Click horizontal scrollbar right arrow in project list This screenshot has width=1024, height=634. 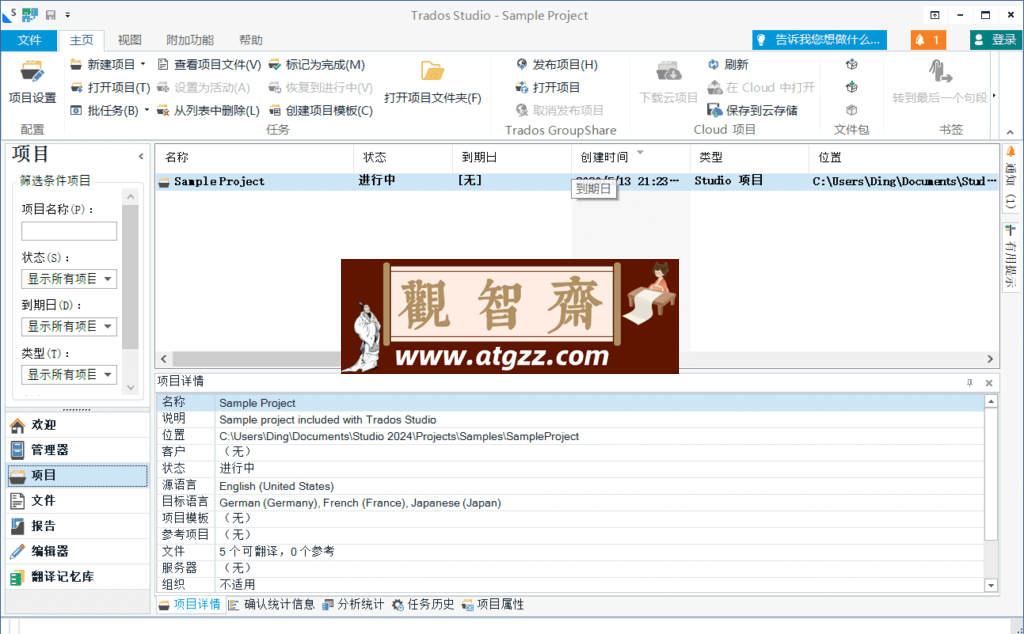pyautogui.click(x=990, y=359)
